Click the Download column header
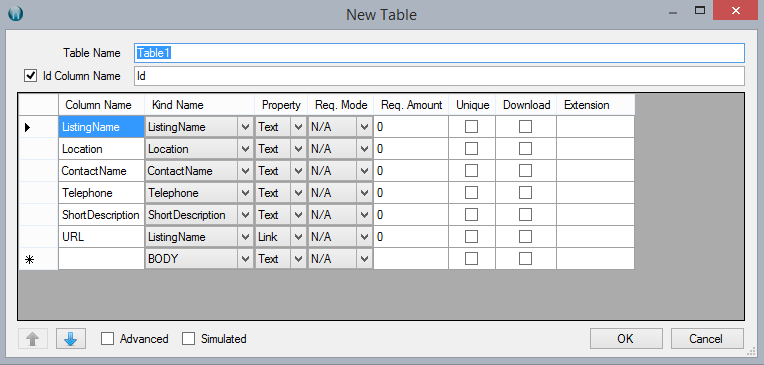Screen dimensions: 764x365 click(526, 105)
